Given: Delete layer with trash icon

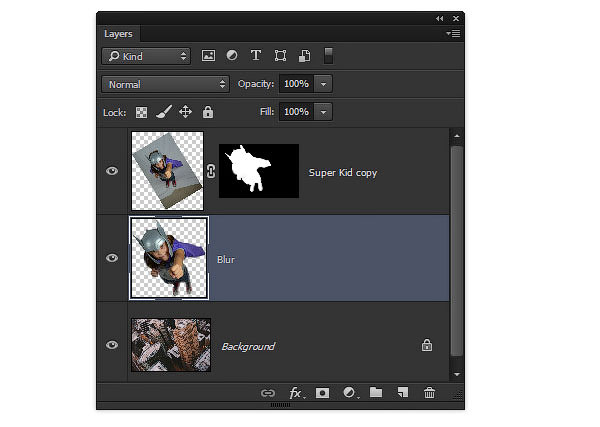Looking at the screenshot, I should (x=429, y=393).
